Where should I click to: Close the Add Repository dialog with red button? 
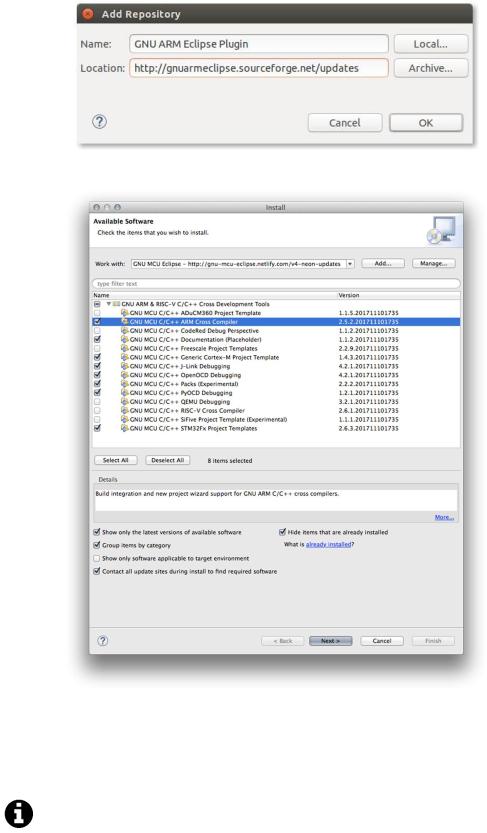(88, 14)
